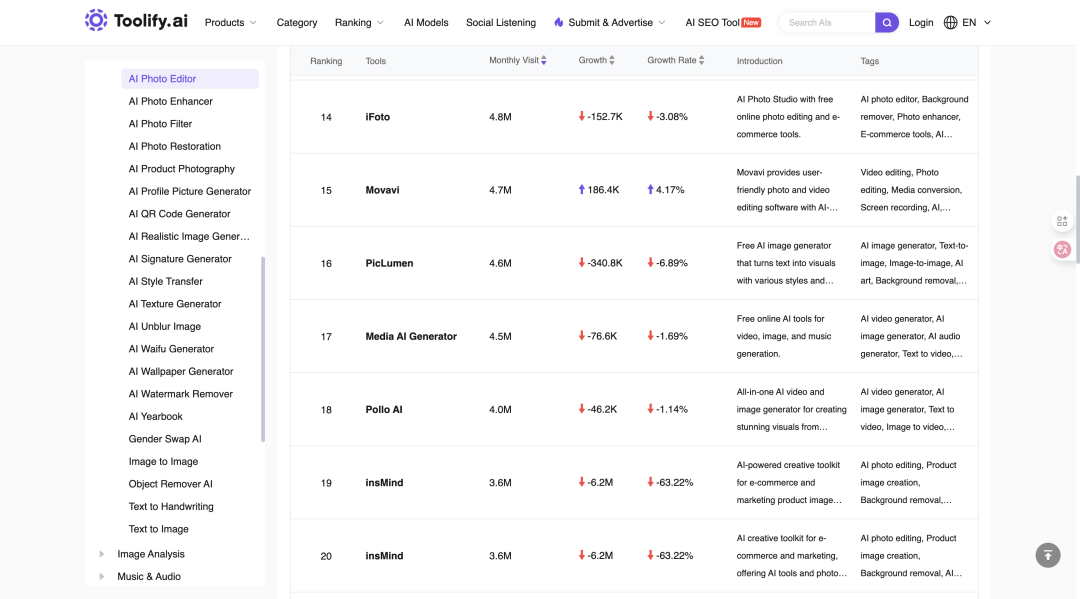Click the purple search magnifier button
This screenshot has height=599, width=1080.
(886, 23)
